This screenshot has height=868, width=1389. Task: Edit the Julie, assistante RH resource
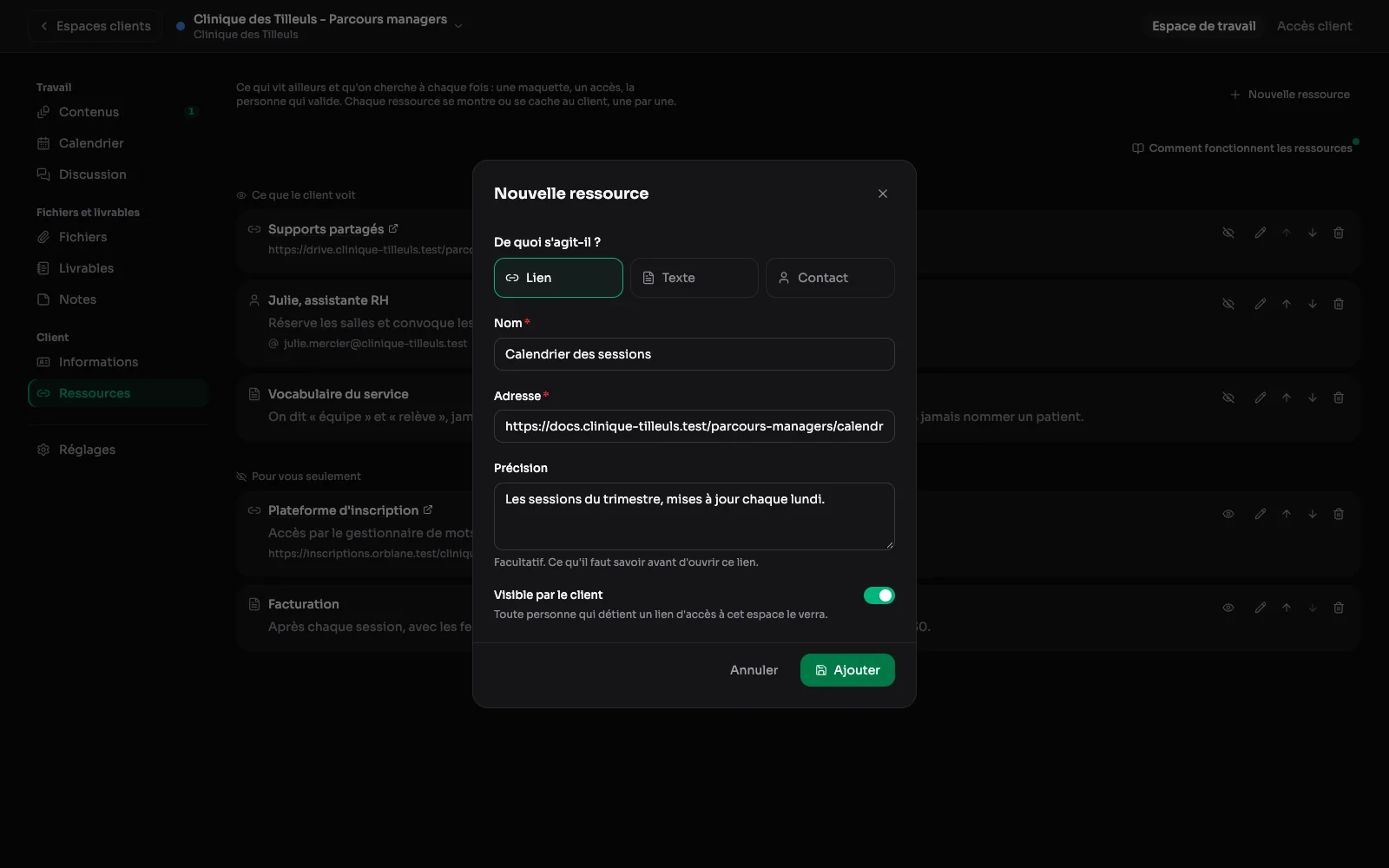coord(1261,304)
